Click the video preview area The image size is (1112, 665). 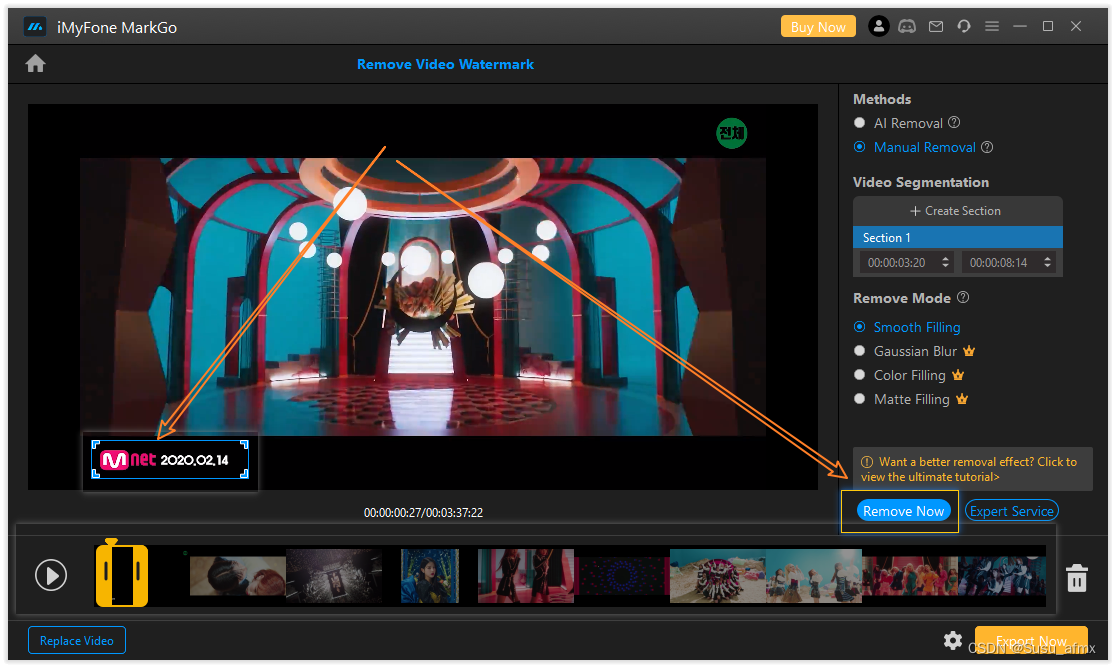tap(423, 296)
